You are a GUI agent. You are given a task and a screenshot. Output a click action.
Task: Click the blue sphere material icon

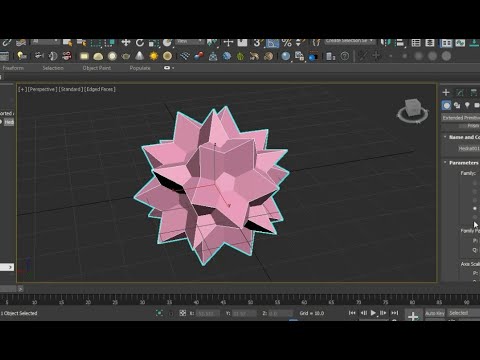[x=286, y=56]
